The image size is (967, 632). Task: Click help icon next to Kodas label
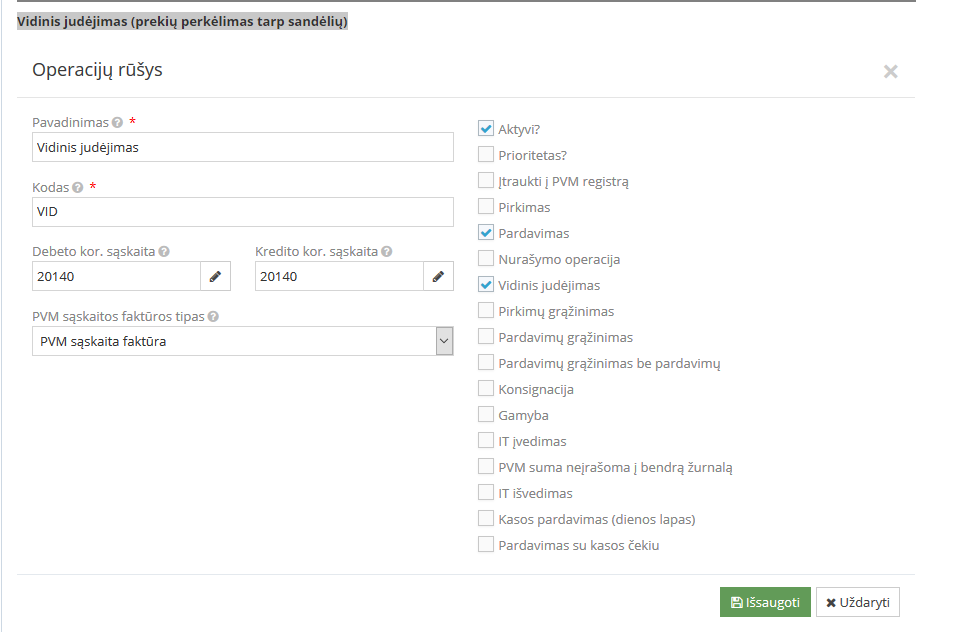(x=78, y=187)
